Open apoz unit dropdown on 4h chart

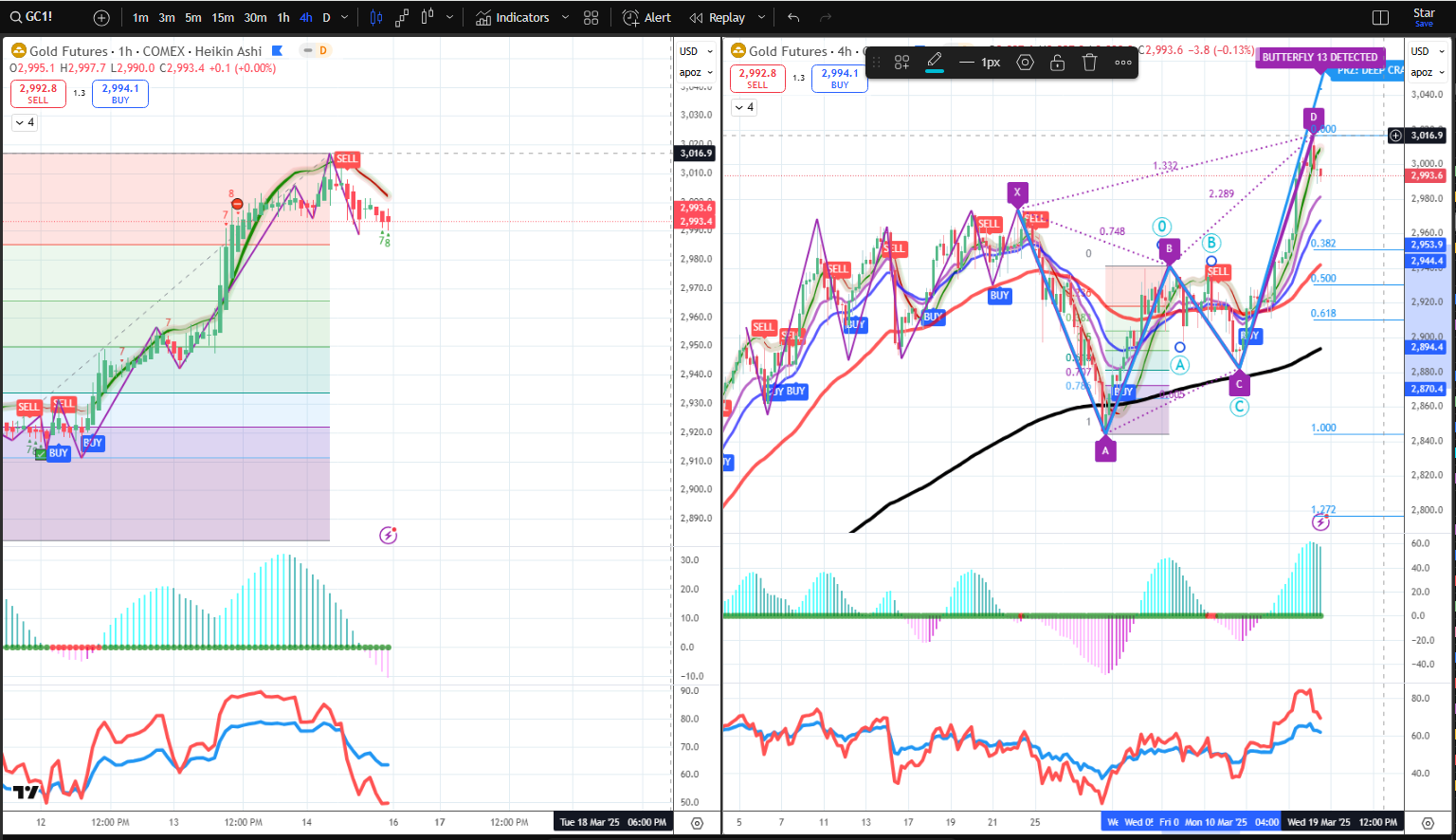(x=1428, y=72)
